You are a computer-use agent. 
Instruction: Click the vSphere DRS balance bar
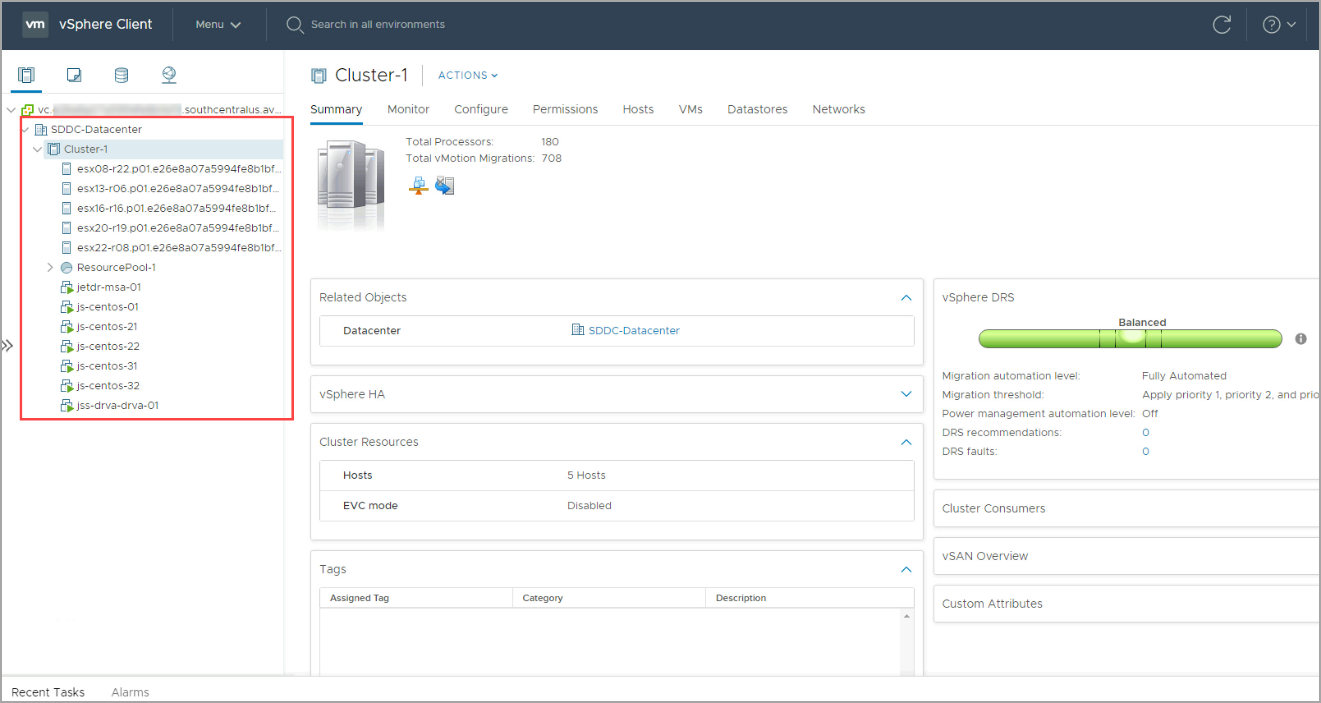click(x=1129, y=339)
